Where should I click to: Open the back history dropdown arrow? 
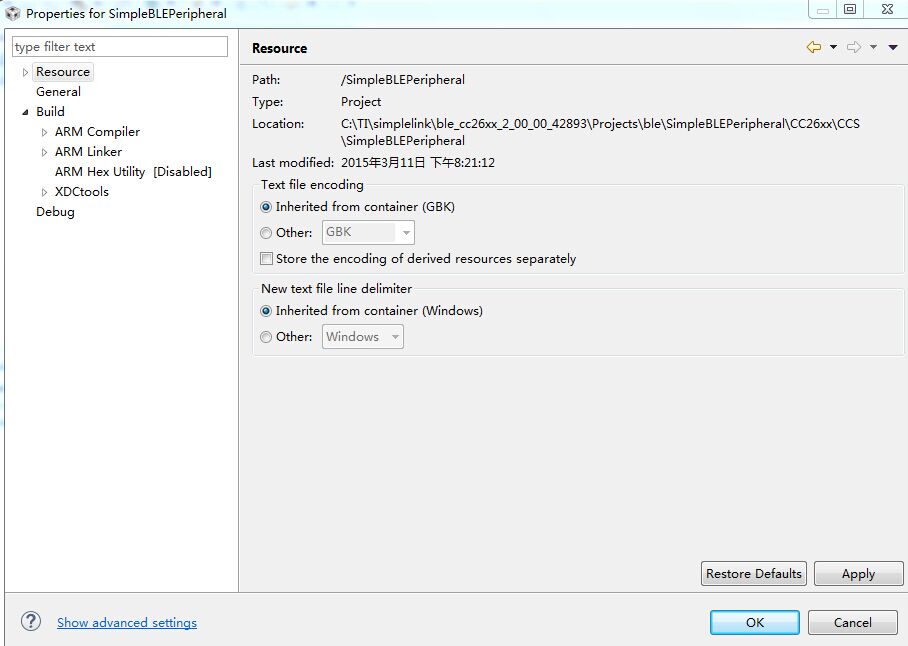point(833,48)
